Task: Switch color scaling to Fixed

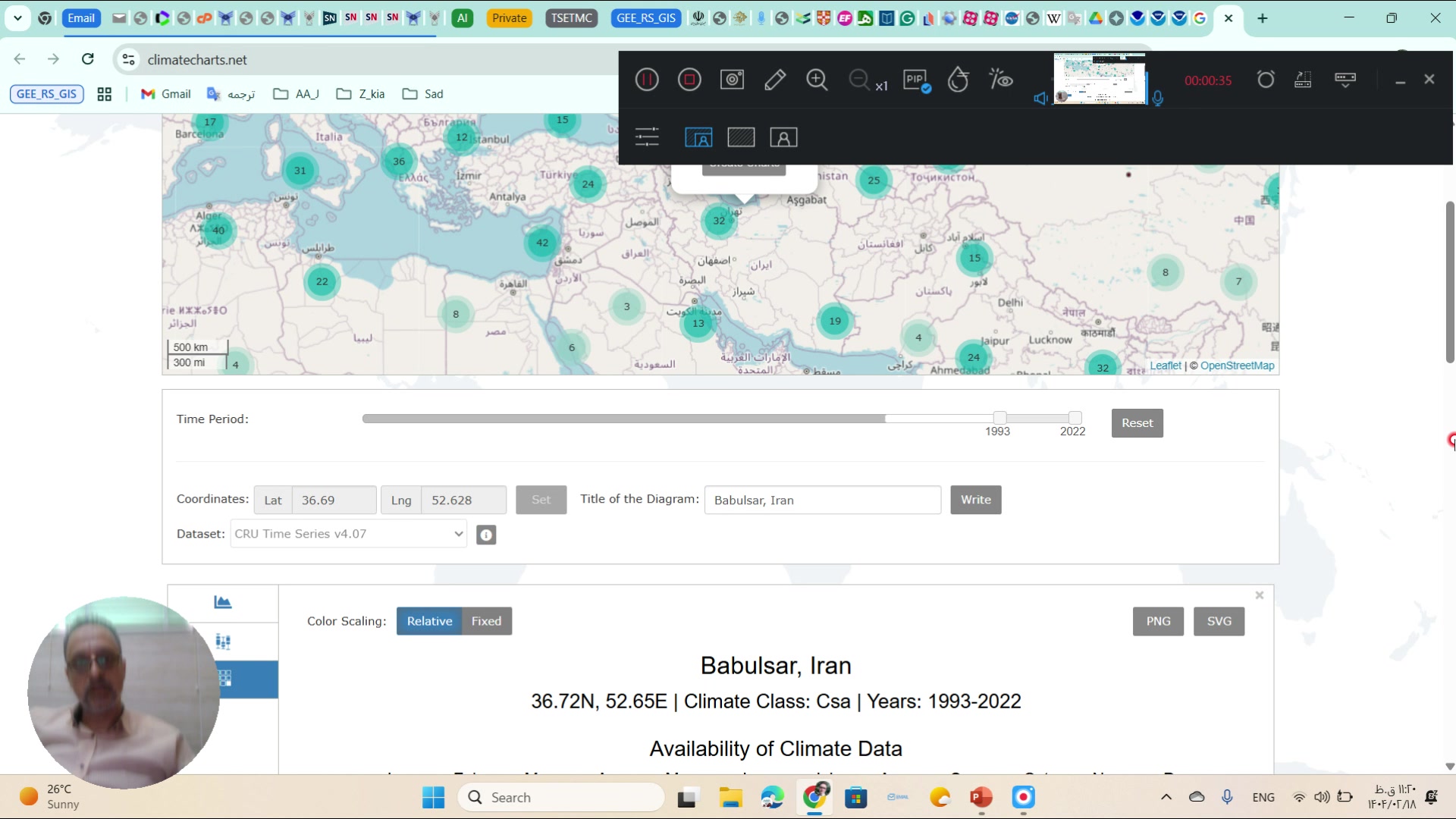Action: (486, 621)
